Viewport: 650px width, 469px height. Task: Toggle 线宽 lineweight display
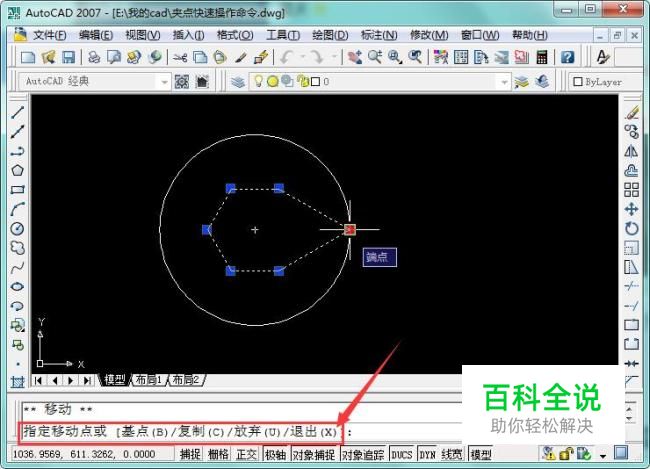point(452,454)
